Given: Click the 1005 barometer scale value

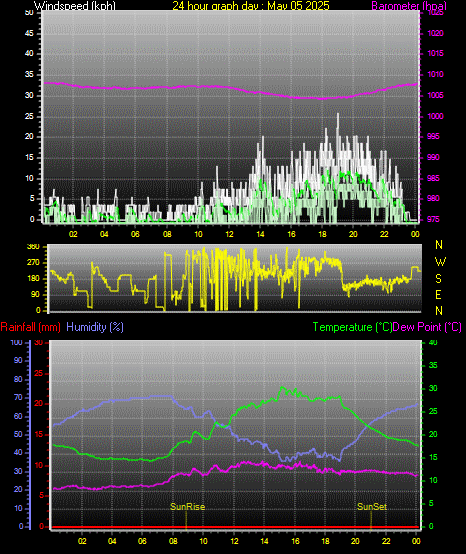Looking at the screenshot, I should coord(435,95).
